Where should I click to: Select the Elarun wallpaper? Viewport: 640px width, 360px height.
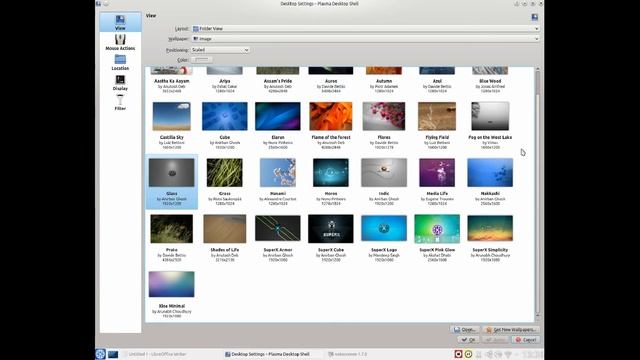[x=278, y=125]
